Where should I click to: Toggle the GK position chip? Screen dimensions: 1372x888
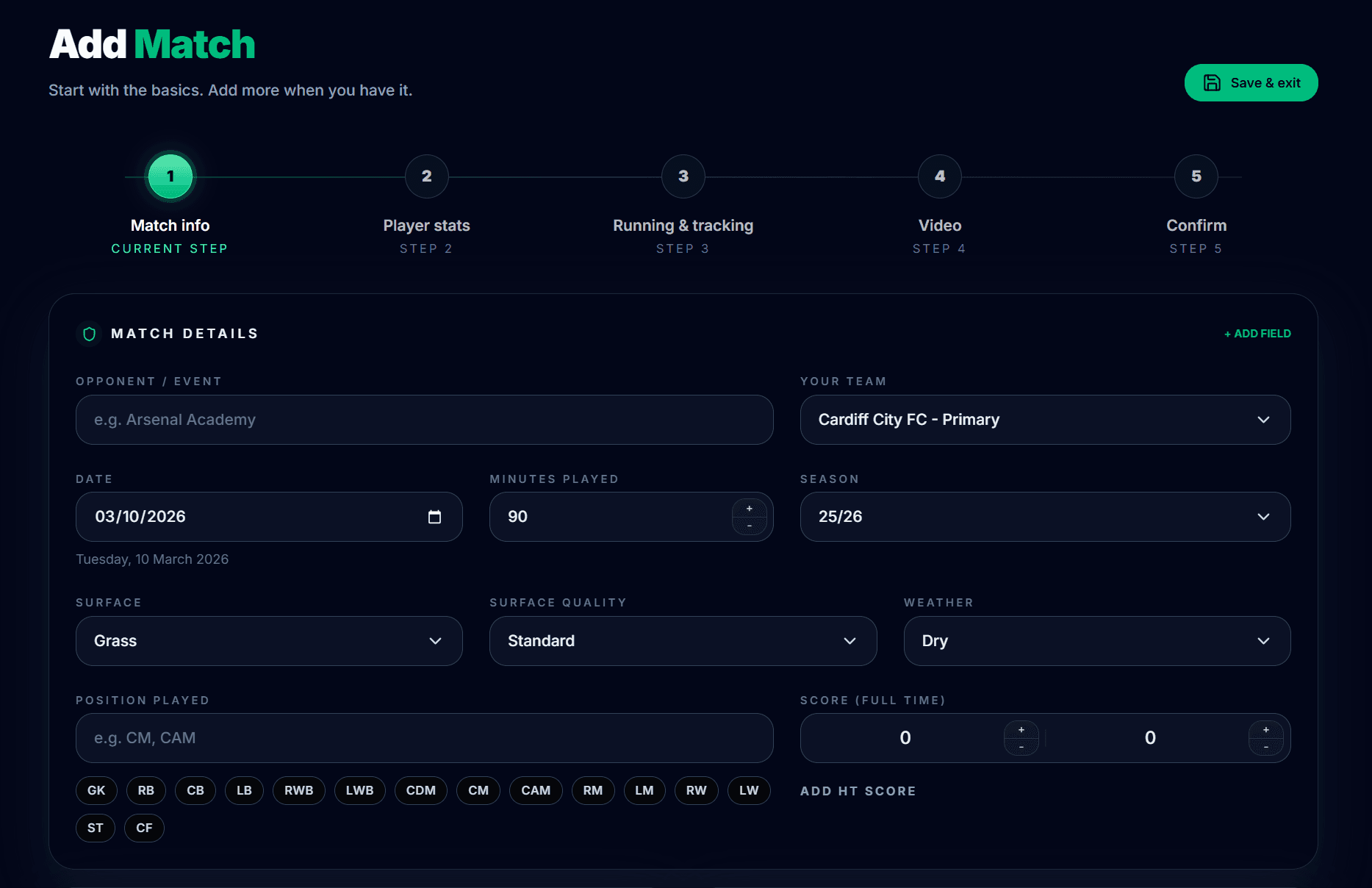click(96, 790)
